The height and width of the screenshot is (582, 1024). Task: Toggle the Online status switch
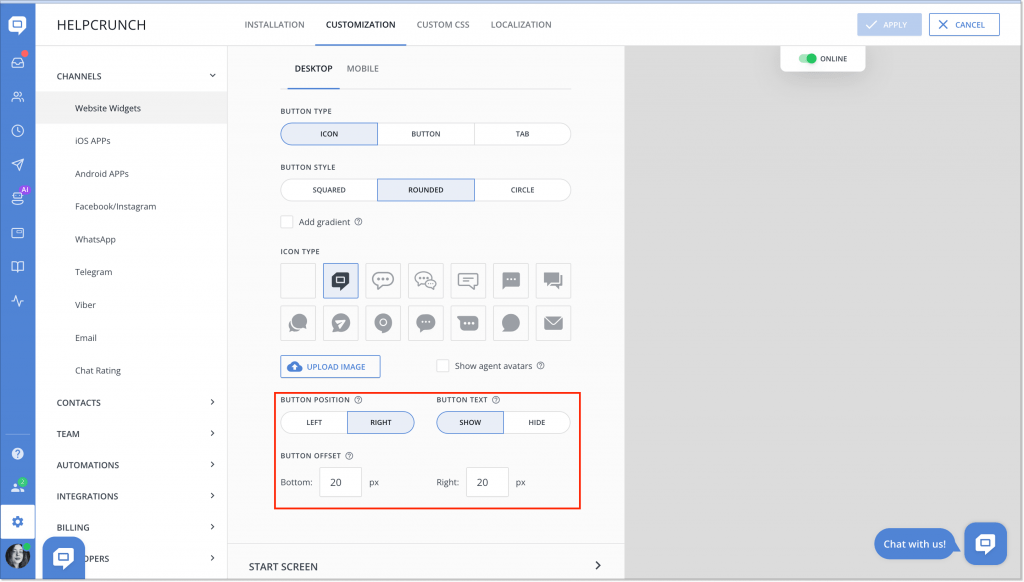coord(808,59)
